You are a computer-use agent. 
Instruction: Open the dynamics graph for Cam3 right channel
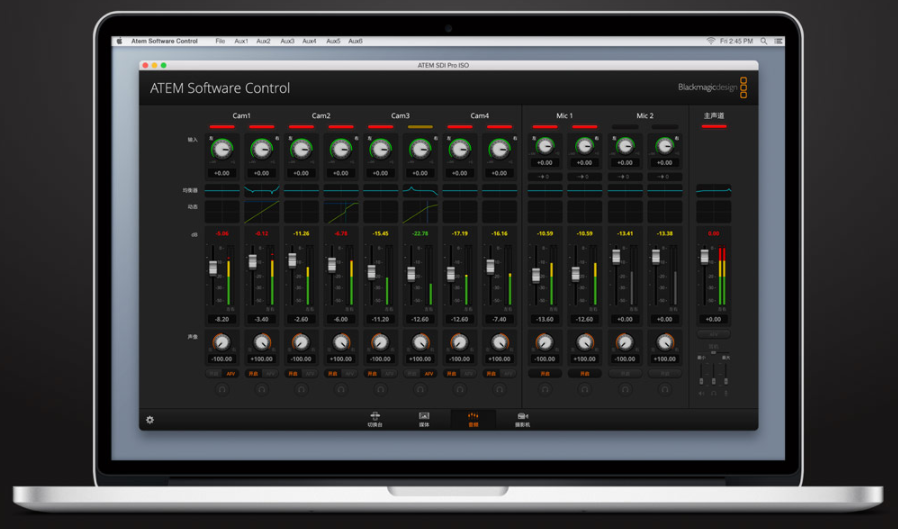[x=420, y=211]
